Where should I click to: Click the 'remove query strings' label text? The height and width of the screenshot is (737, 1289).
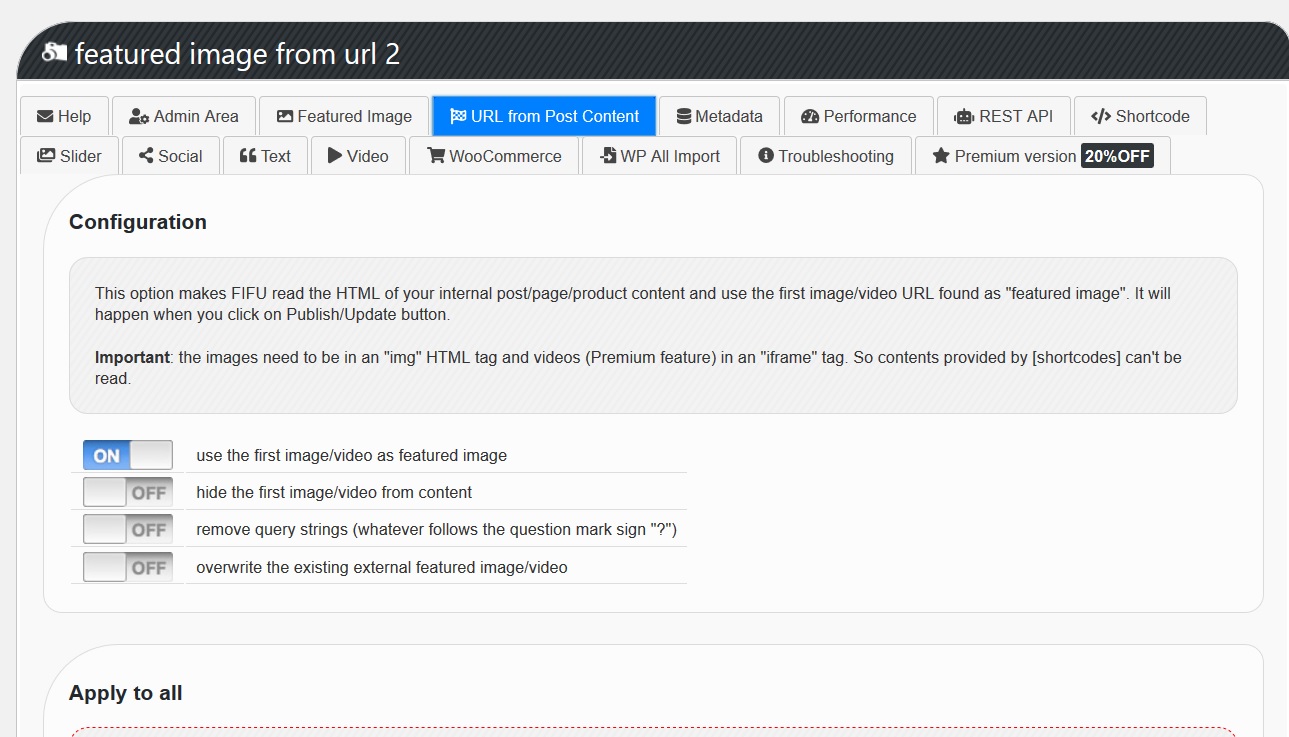(x=437, y=530)
